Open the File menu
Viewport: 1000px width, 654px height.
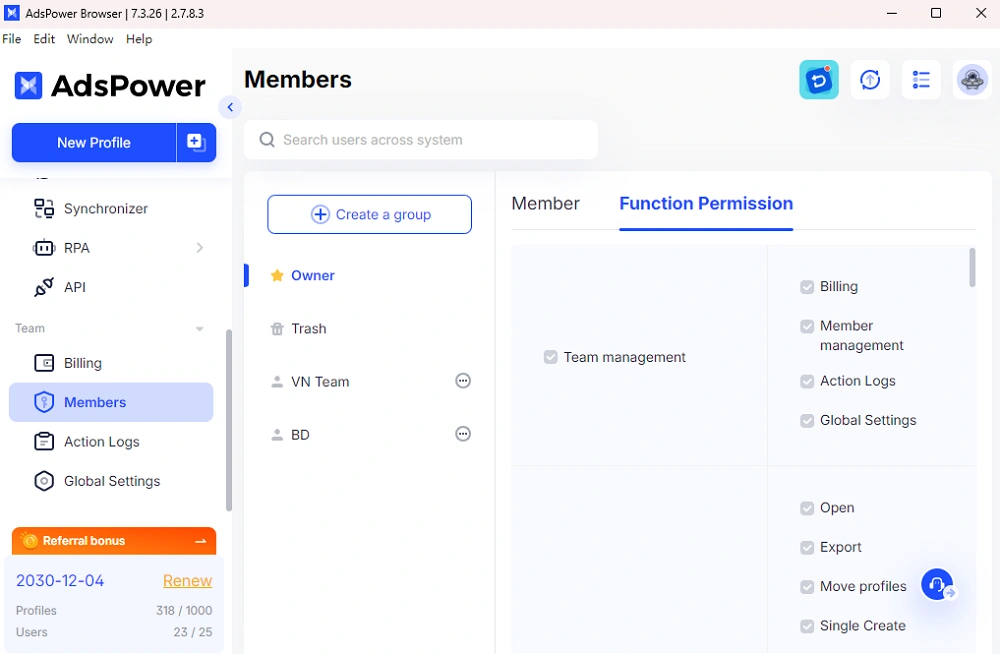point(11,39)
